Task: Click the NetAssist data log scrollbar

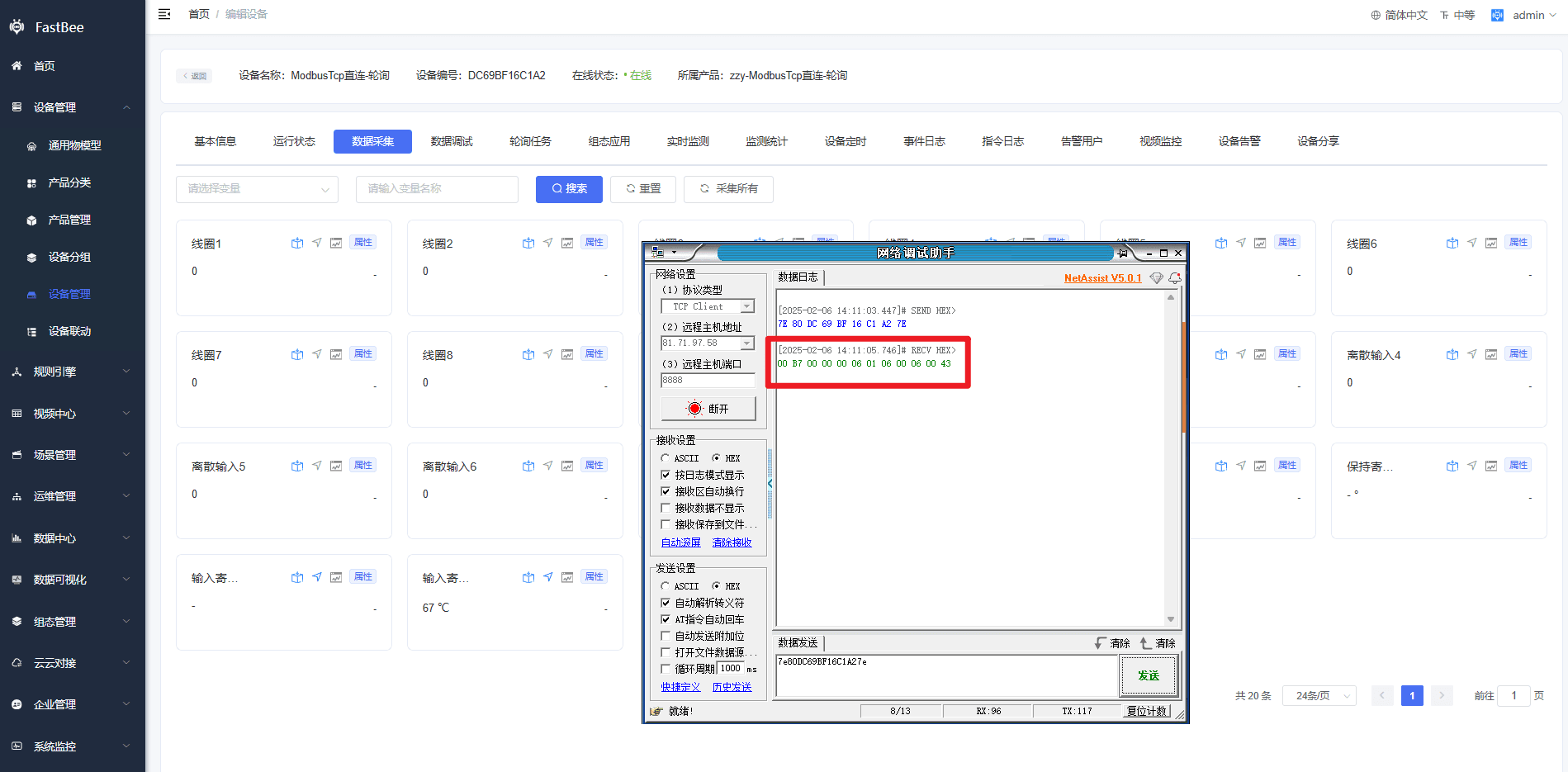Action: tap(1170, 458)
